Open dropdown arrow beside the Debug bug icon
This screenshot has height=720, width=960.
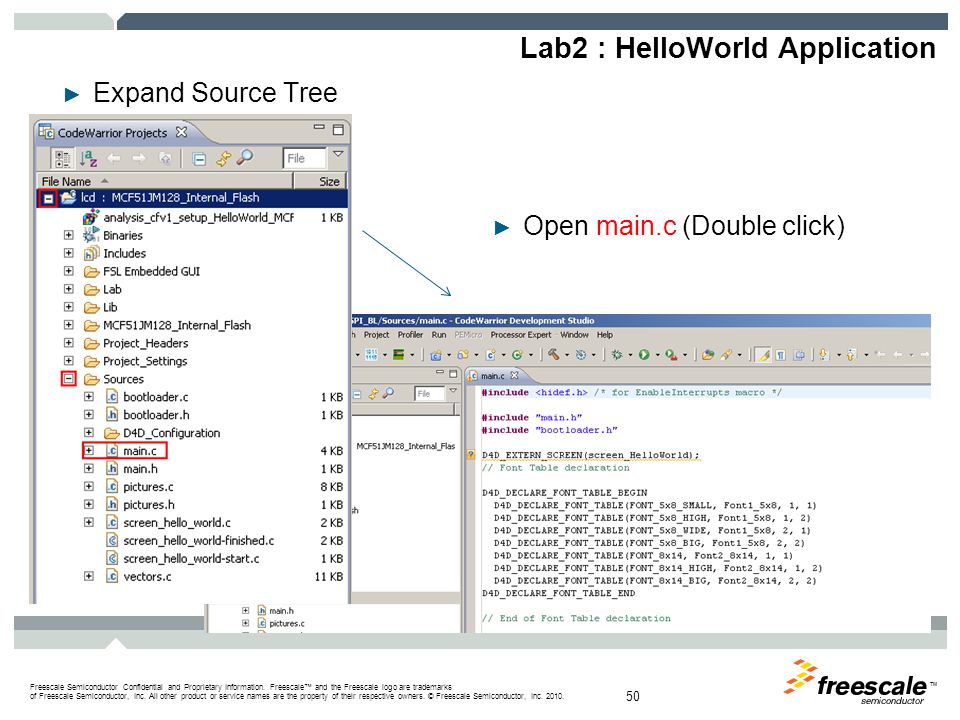(x=630, y=355)
